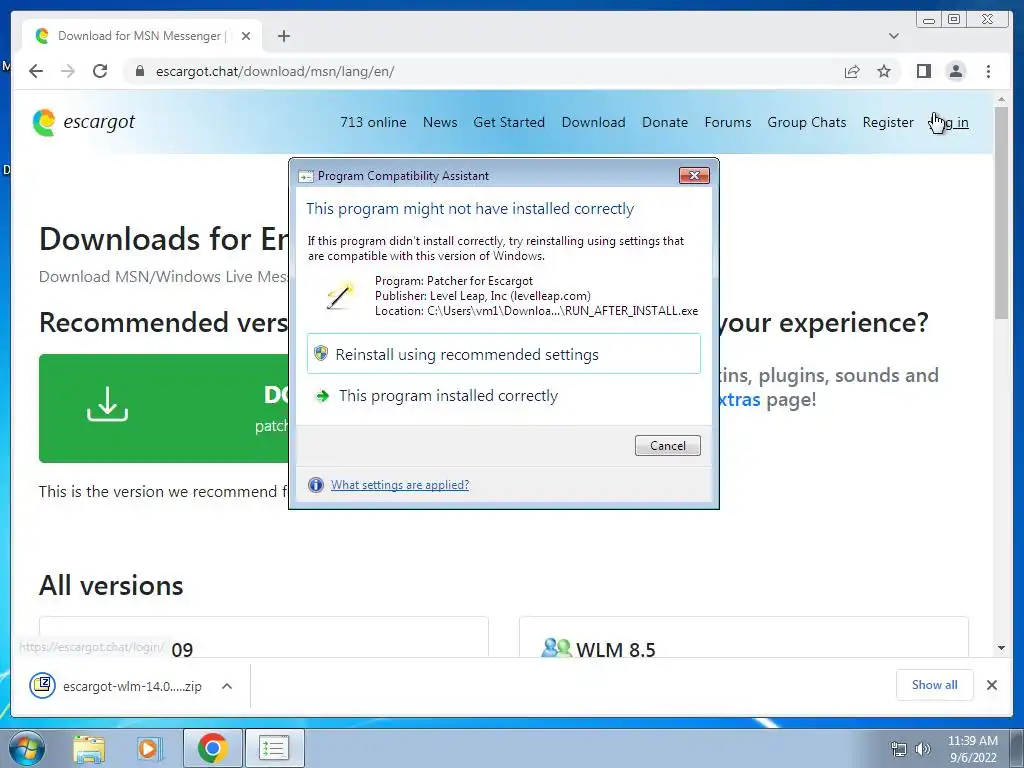Open Windows Explorer from taskbar
The height and width of the screenshot is (768, 1024).
click(89, 748)
